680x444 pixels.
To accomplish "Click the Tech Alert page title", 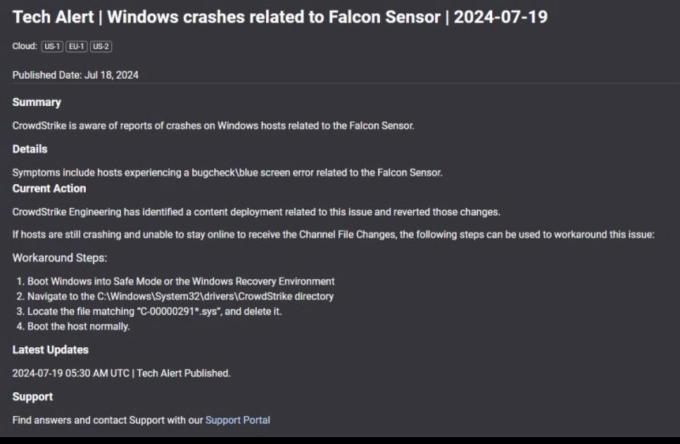I will click(279, 18).
